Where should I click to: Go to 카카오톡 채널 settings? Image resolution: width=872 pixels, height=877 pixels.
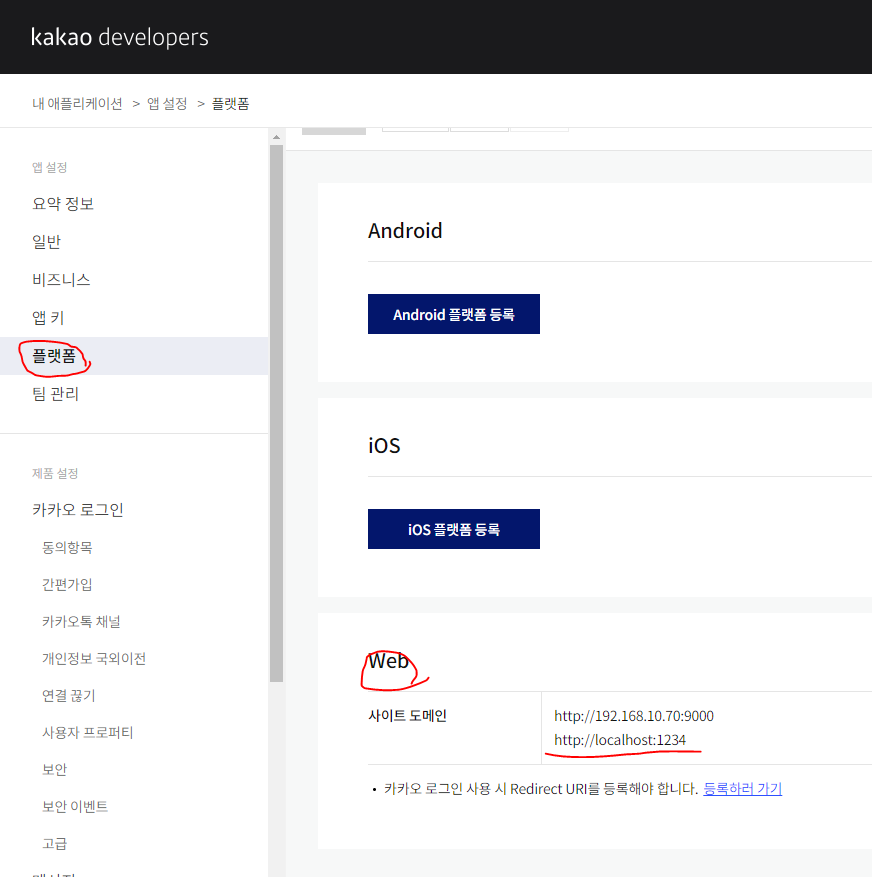click(81, 621)
